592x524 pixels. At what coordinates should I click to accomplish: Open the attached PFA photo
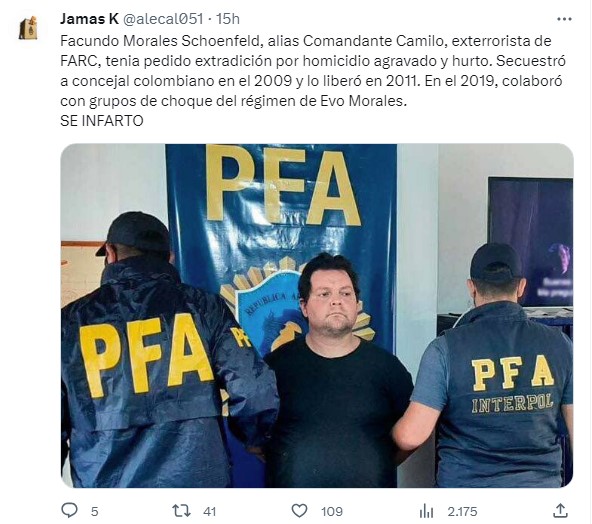click(317, 316)
